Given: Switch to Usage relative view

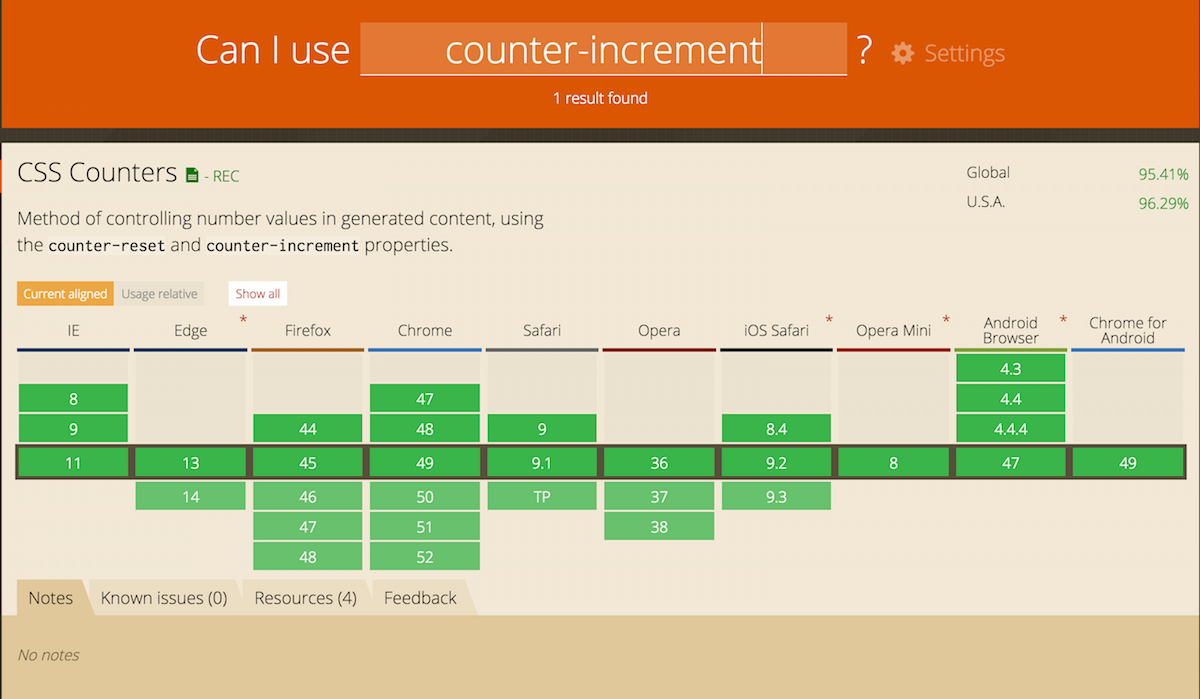Looking at the screenshot, I should pos(158,294).
